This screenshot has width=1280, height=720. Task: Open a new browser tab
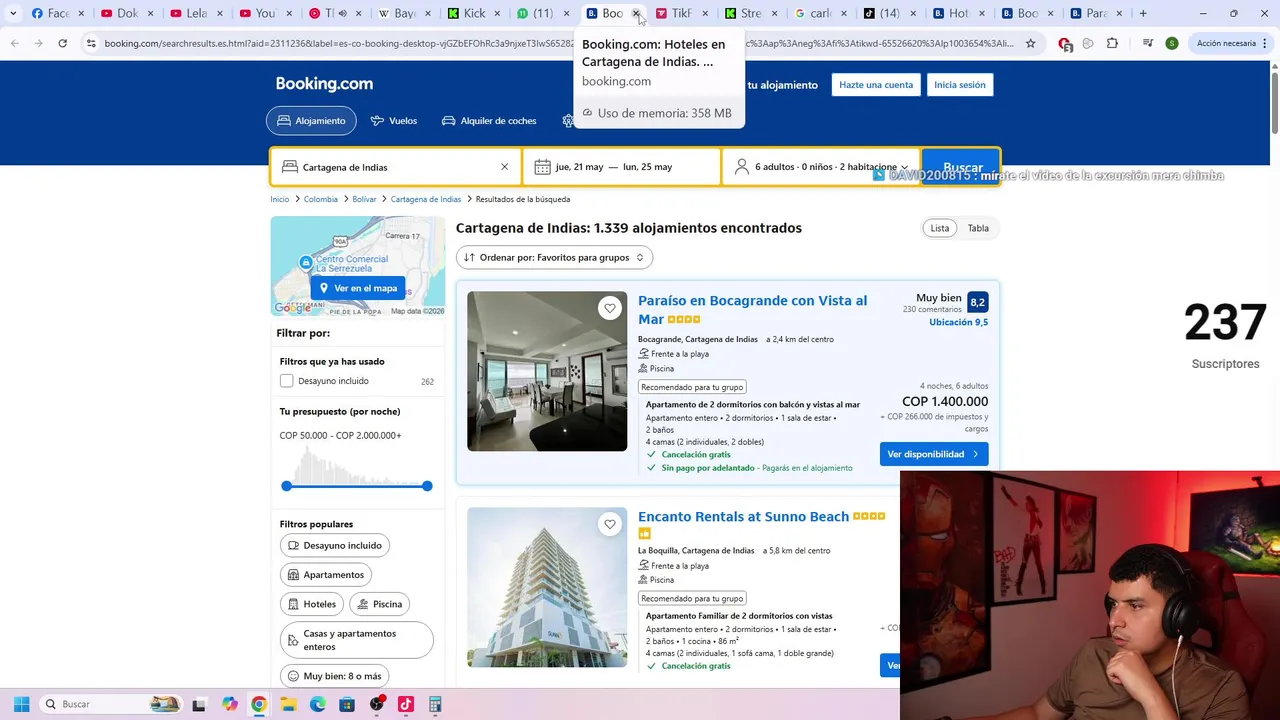[1143, 13]
